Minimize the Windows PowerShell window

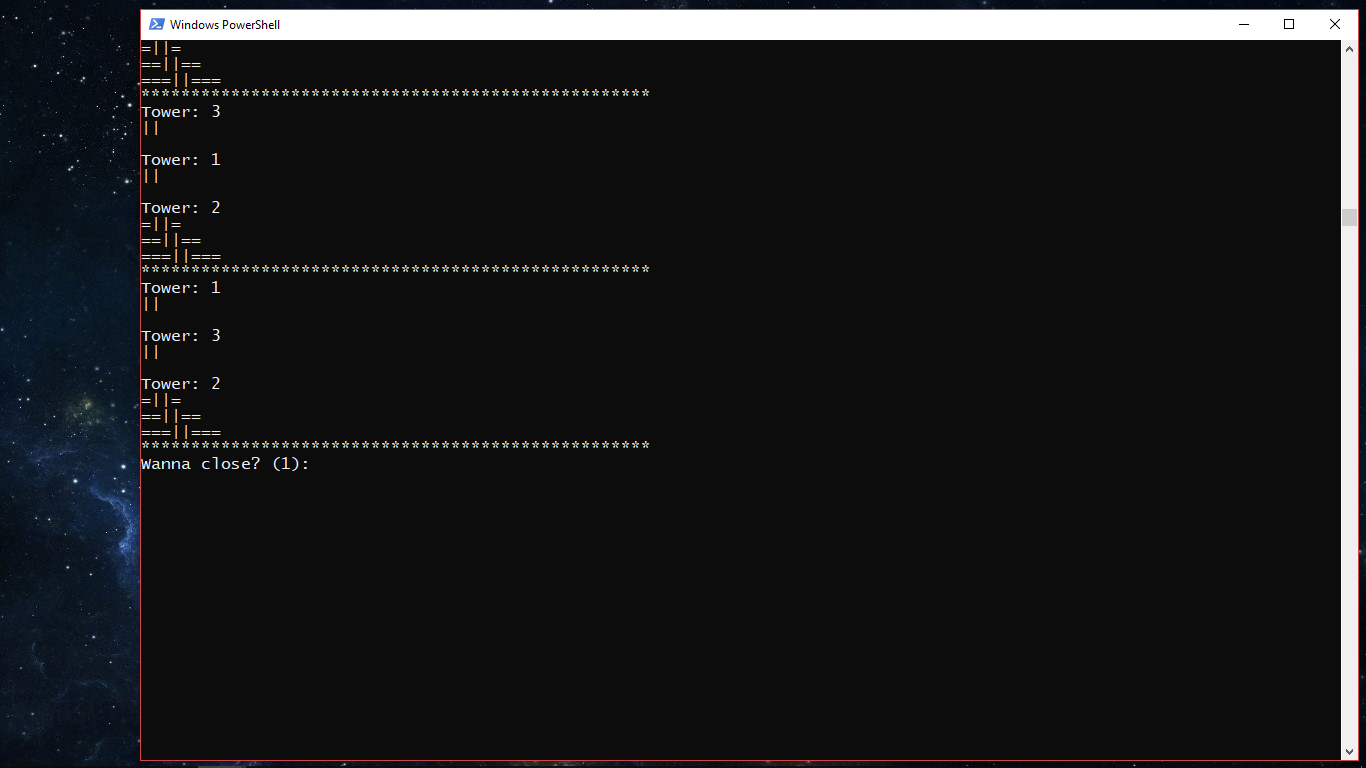point(1244,24)
